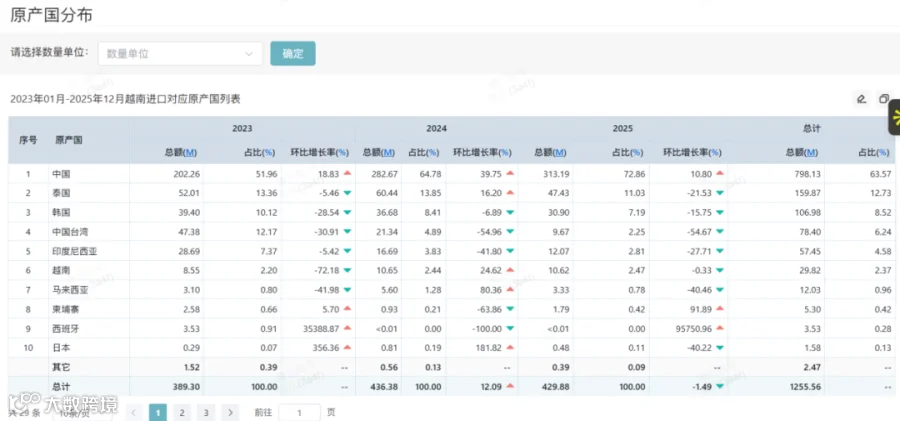Click the 2023 占比 (%) header link
Viewport: 900px width, 421px height.
click(x=270, y=153)
